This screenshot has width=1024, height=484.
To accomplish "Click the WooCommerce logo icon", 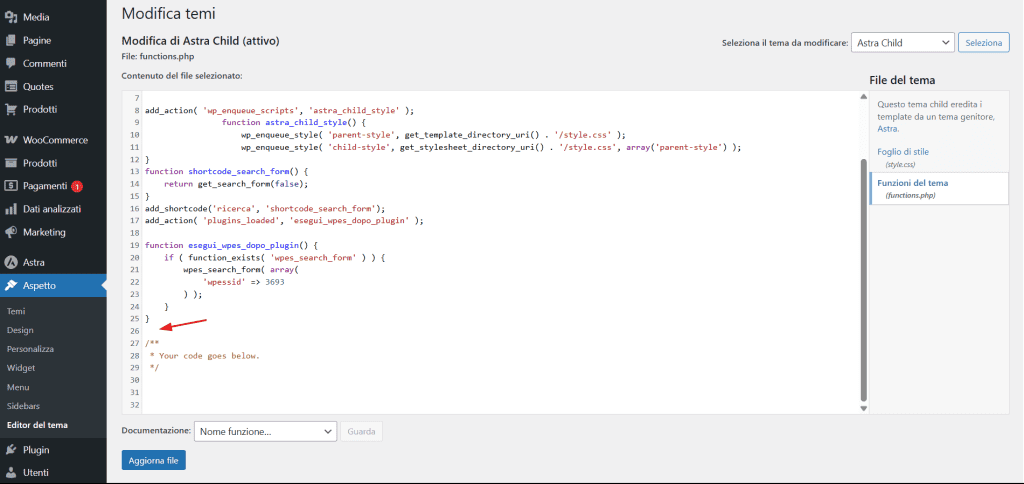I will (10, 140).
